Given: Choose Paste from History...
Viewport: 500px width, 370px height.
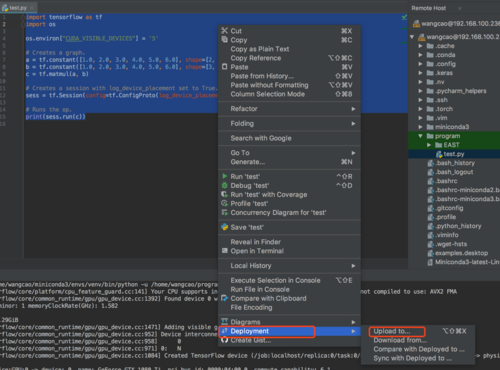Looking at the screenshot, I should [x=289, y=76].
